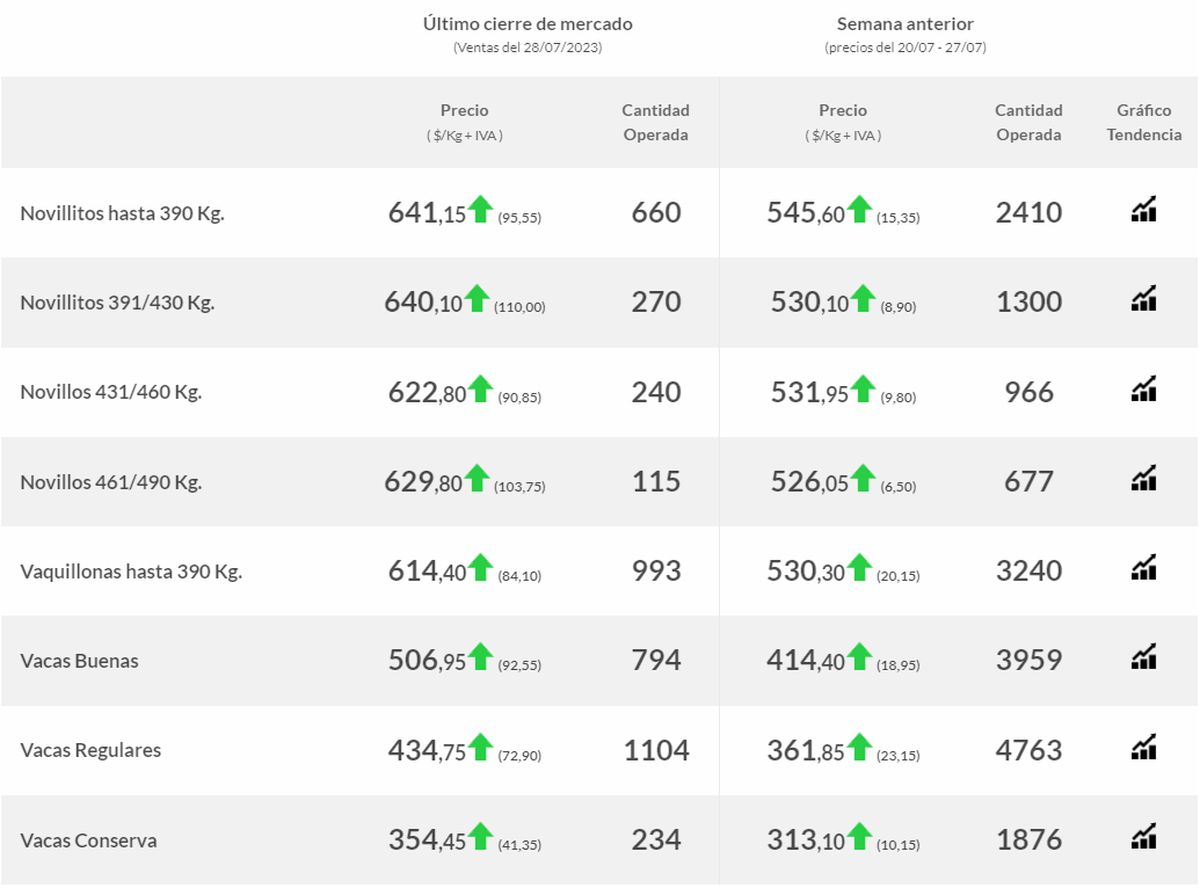Screen dimensions: 1200x888
Task: Open trend chart for Novillos 431/460 Kg.
Action: pos(1144,388)
